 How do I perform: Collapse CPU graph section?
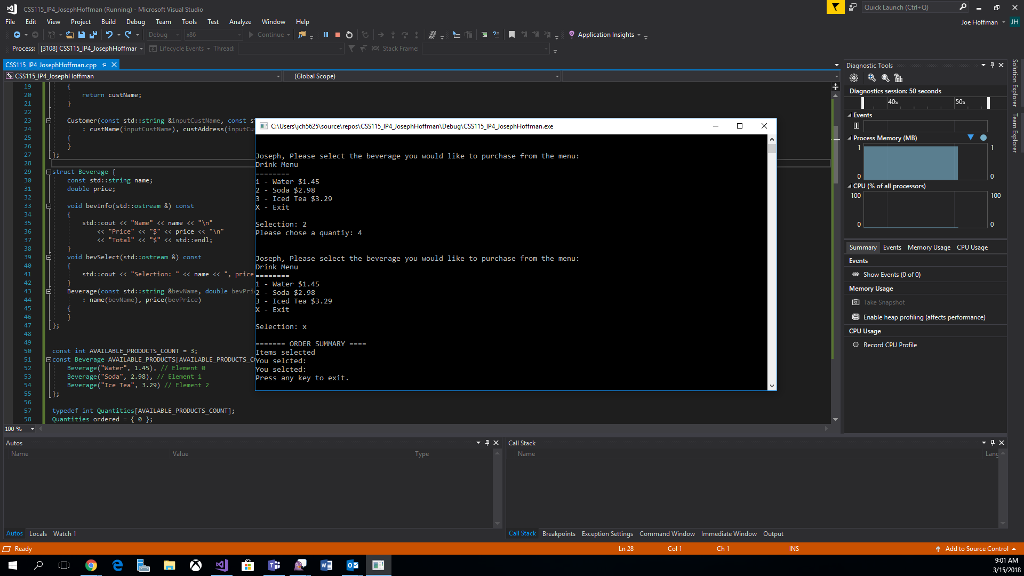850,186
